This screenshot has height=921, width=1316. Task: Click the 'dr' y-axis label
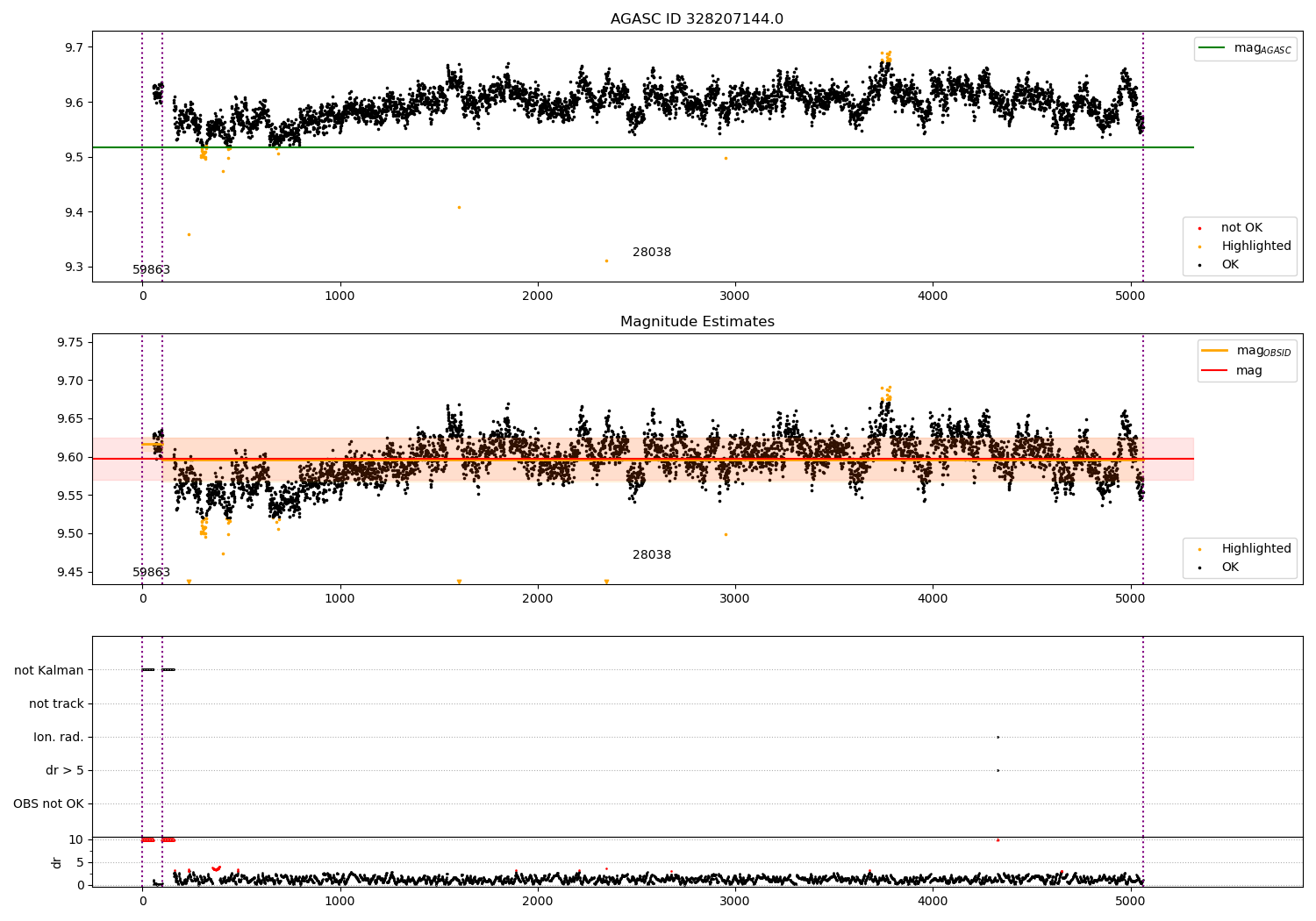click(x=57, y=862)
